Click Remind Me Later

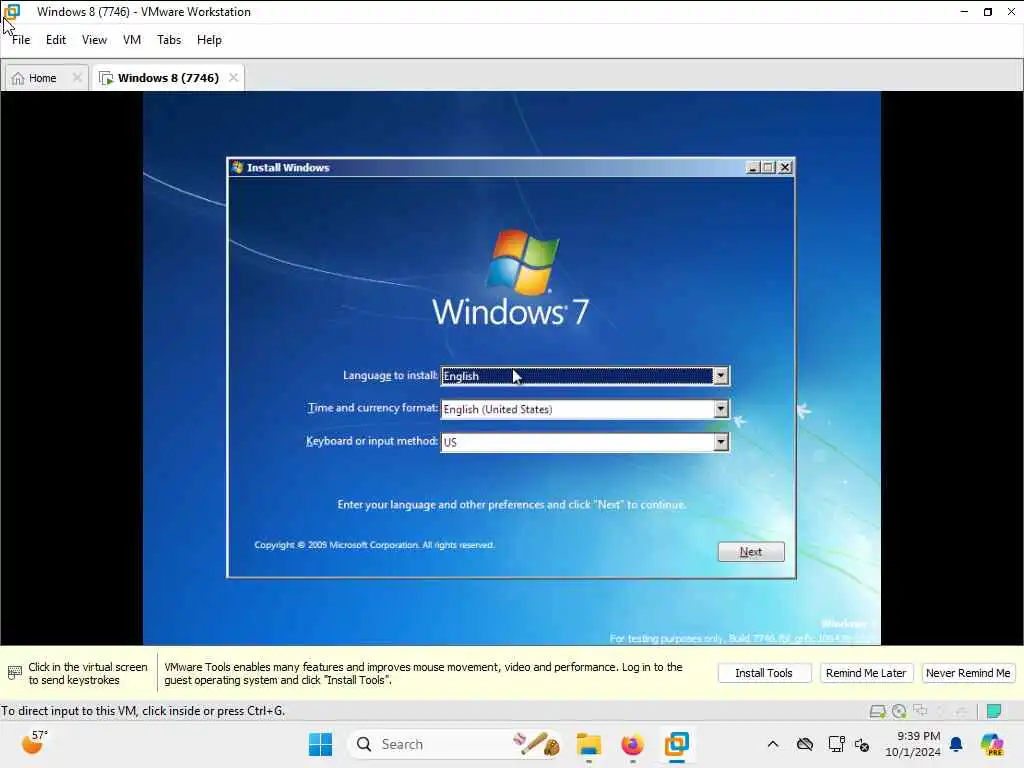tap(866, 673)
